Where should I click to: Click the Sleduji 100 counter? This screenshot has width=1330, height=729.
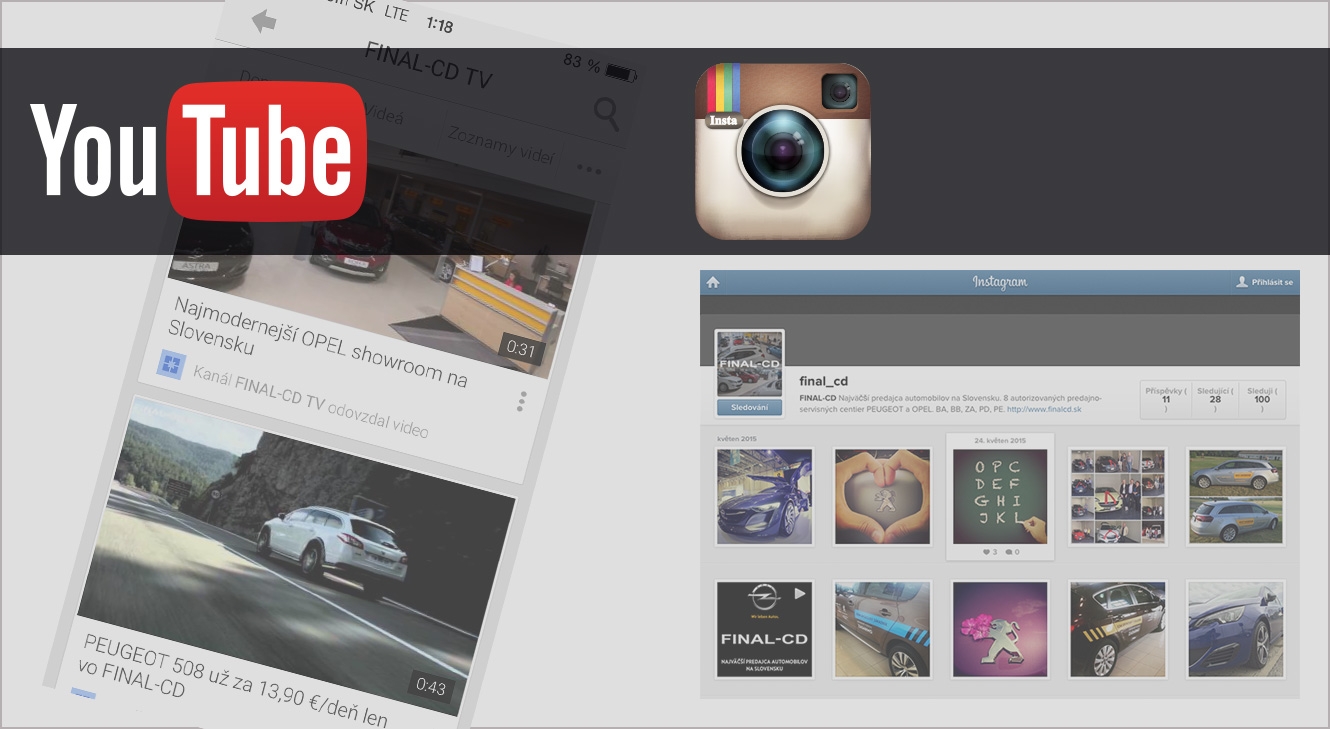tap(1262, 399)
